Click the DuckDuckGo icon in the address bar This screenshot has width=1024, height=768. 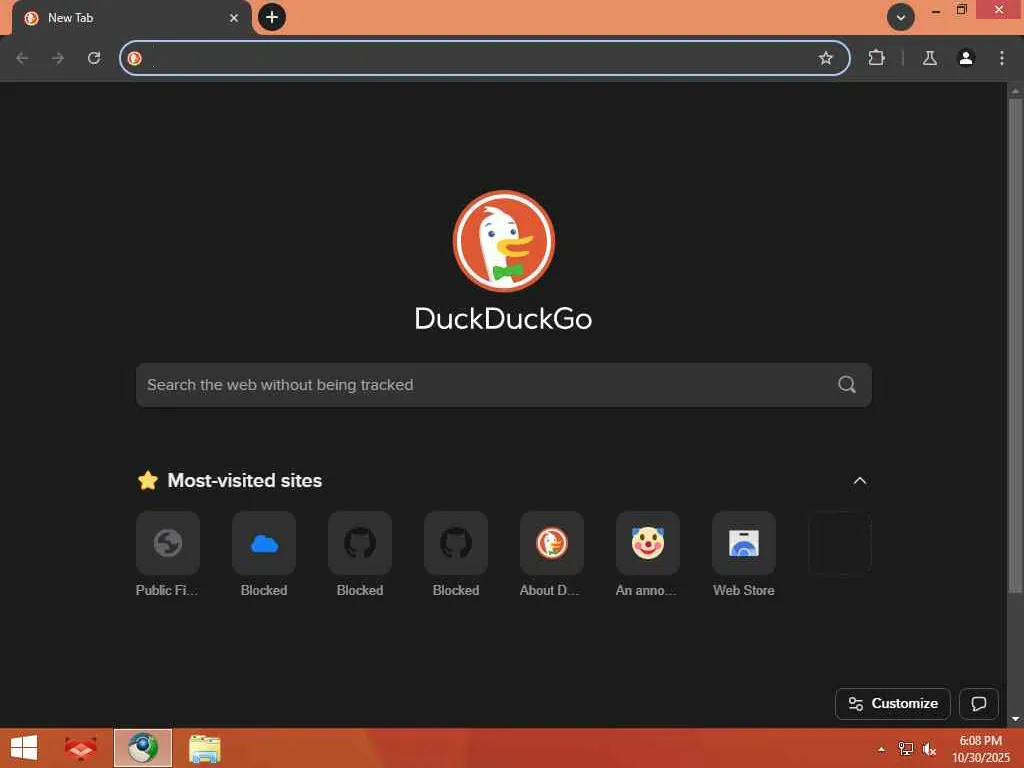tap(135, 58)
